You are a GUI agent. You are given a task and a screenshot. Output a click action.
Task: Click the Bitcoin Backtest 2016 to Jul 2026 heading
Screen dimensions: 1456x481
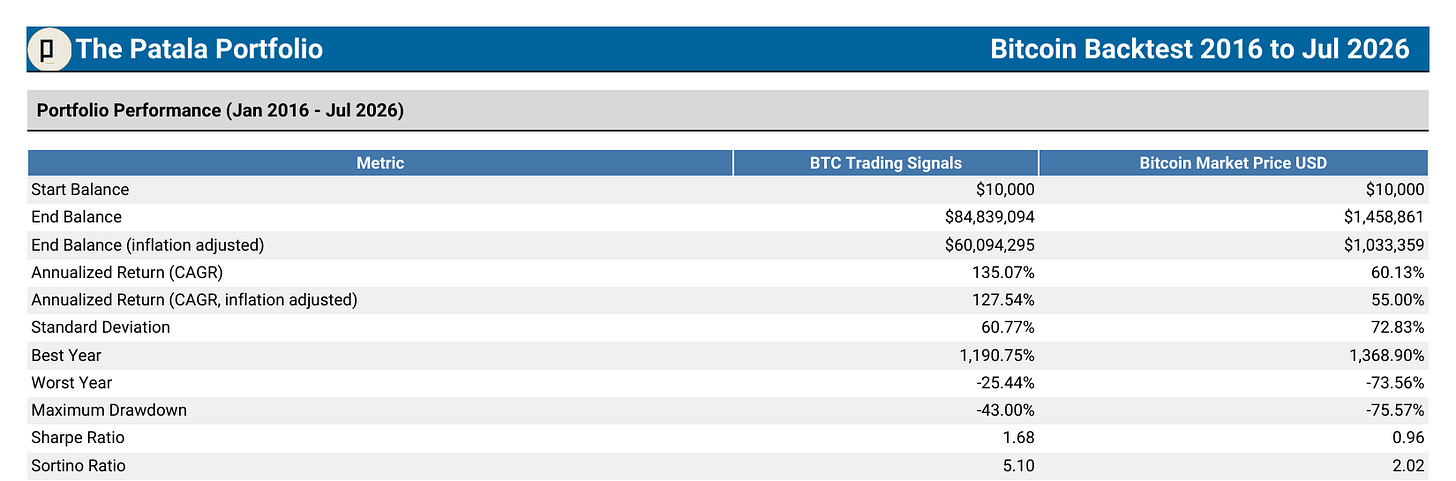click(1199, 49)
